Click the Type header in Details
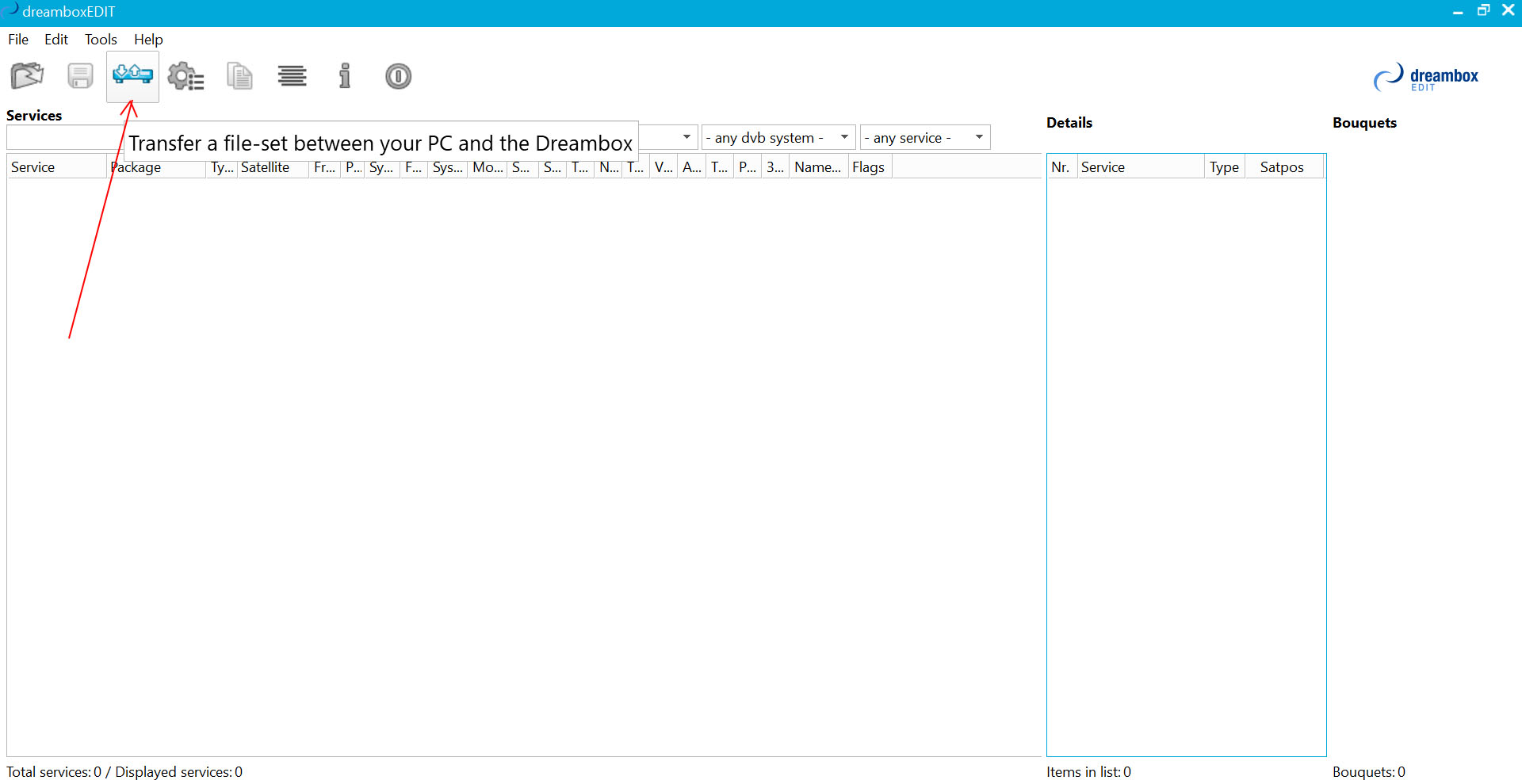Viewport: 1522px width, 784px height. [x=1225, y=167]
